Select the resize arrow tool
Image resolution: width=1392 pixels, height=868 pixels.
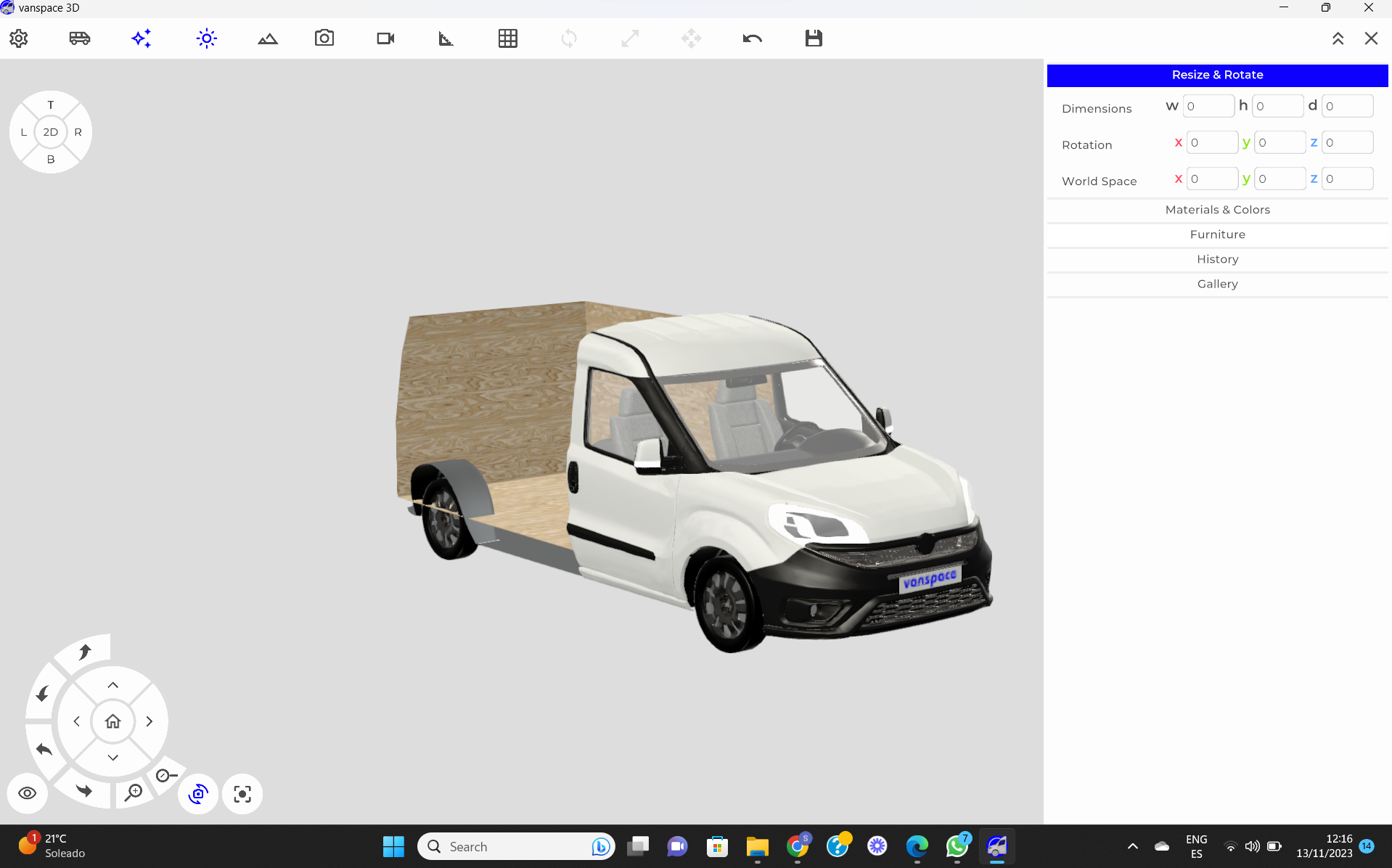(x=630, y=38)
